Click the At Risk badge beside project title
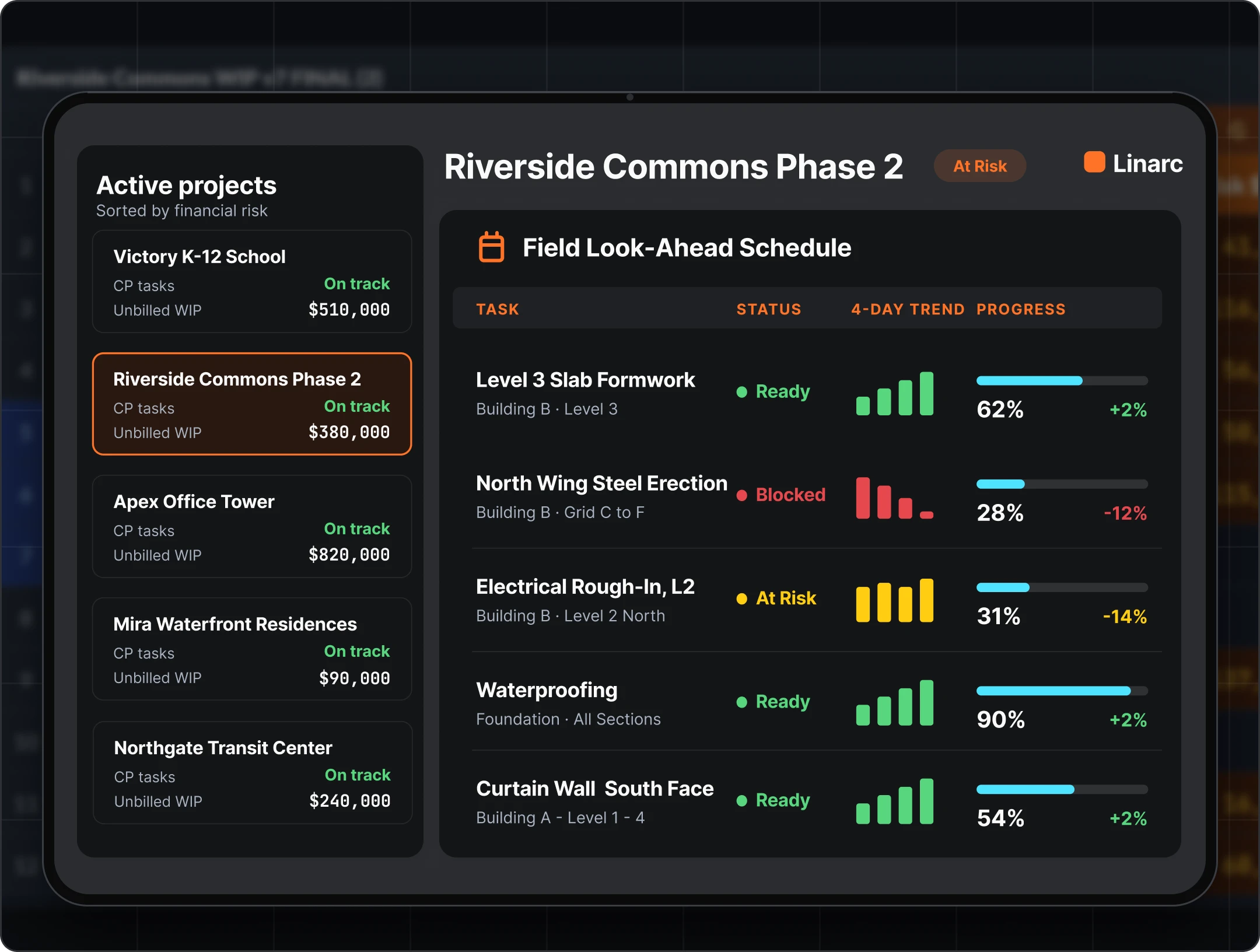The height and width of the screenshot is (952, 1260). pyautogui.click(x=980, y=166)
